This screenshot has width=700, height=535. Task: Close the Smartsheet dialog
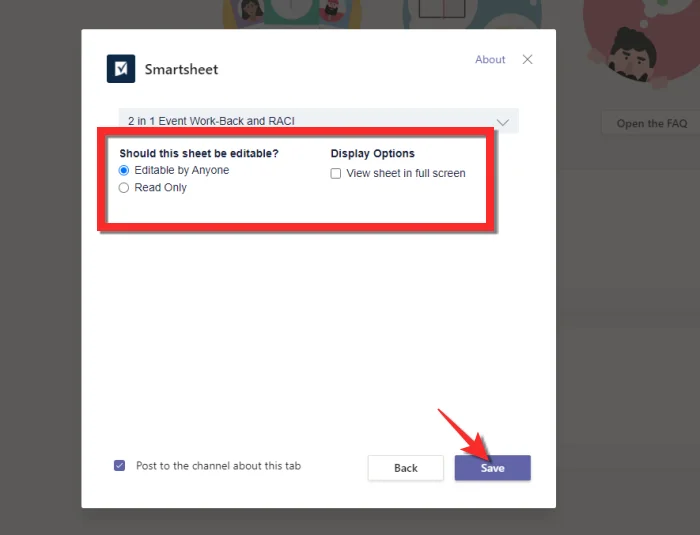(x=527, y=59)
